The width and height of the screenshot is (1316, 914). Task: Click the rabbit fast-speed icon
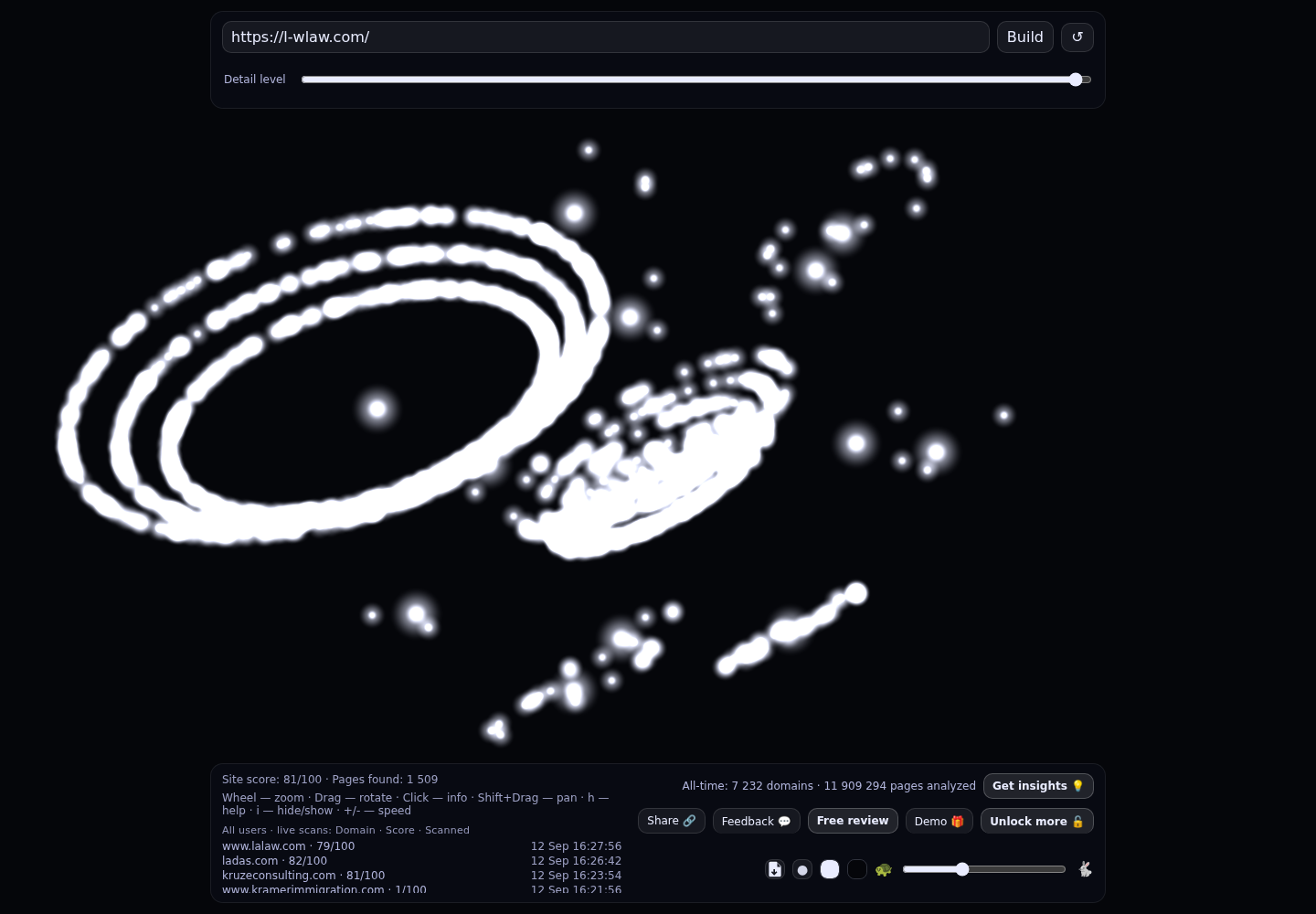1085,869
